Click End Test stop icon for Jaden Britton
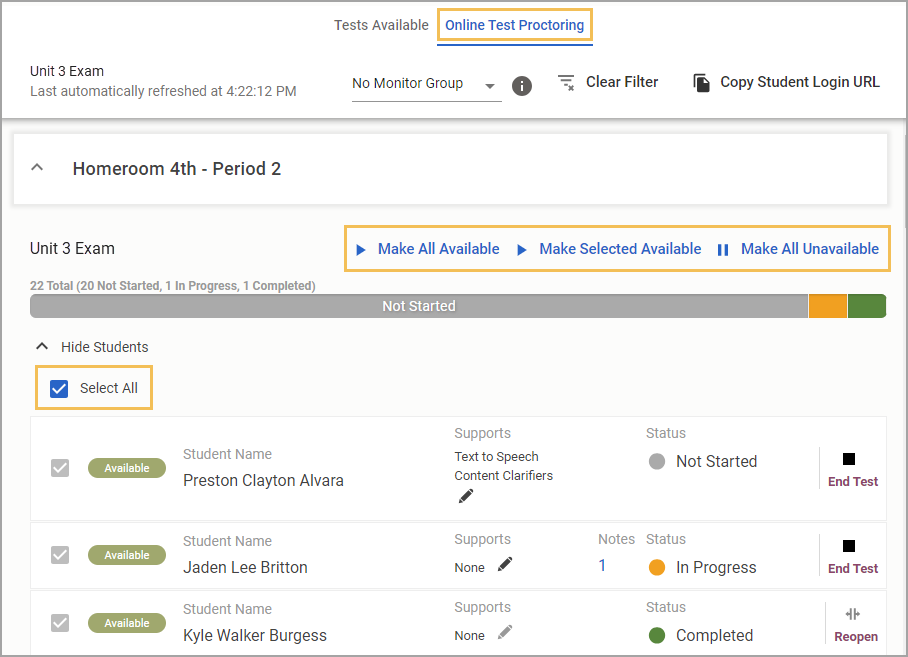Viewport: 908px width, 657px height. click(x=849, y=546)
